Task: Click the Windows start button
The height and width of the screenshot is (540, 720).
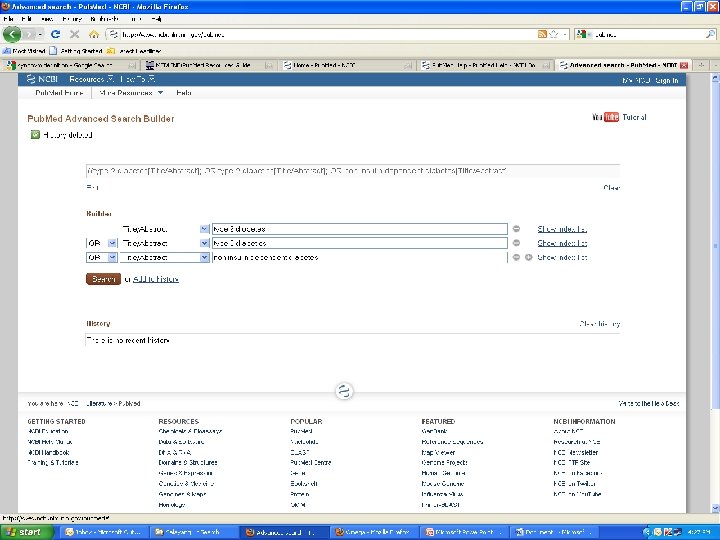Action: [x=27, y=532]
